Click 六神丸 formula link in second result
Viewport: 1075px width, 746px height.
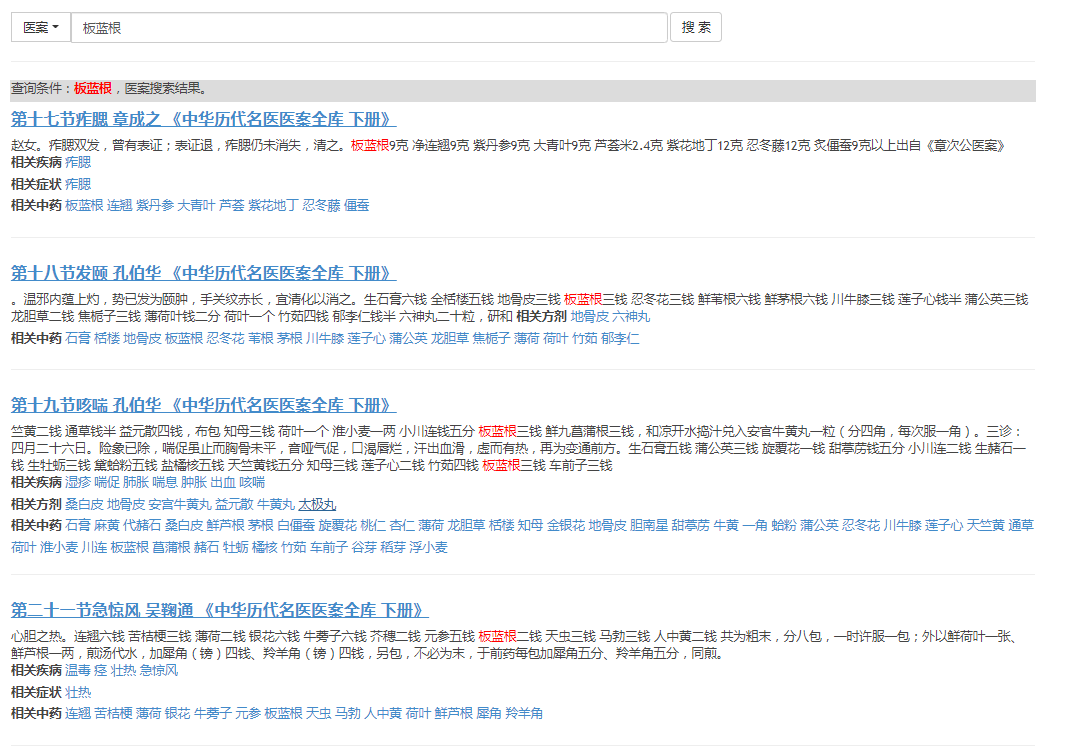[631, 316]
